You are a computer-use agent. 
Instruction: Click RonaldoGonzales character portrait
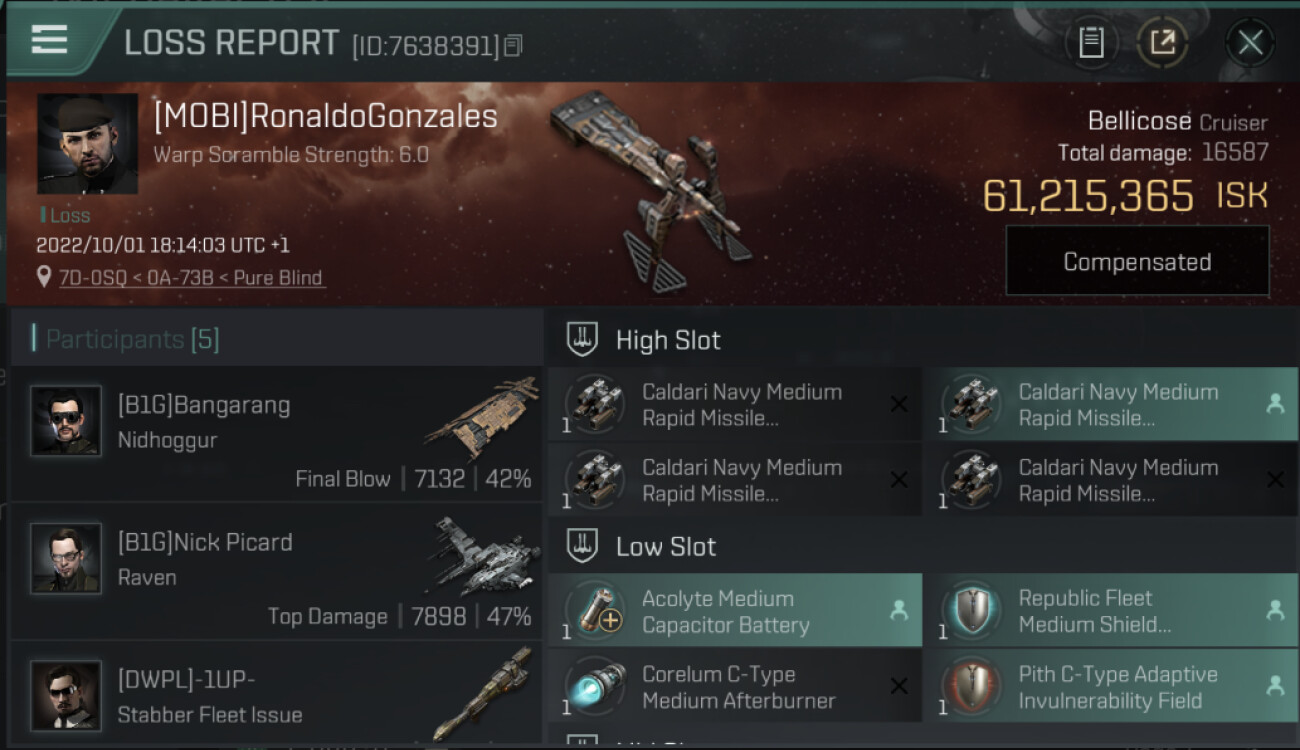pyautogui.click(x=88, y=144)
